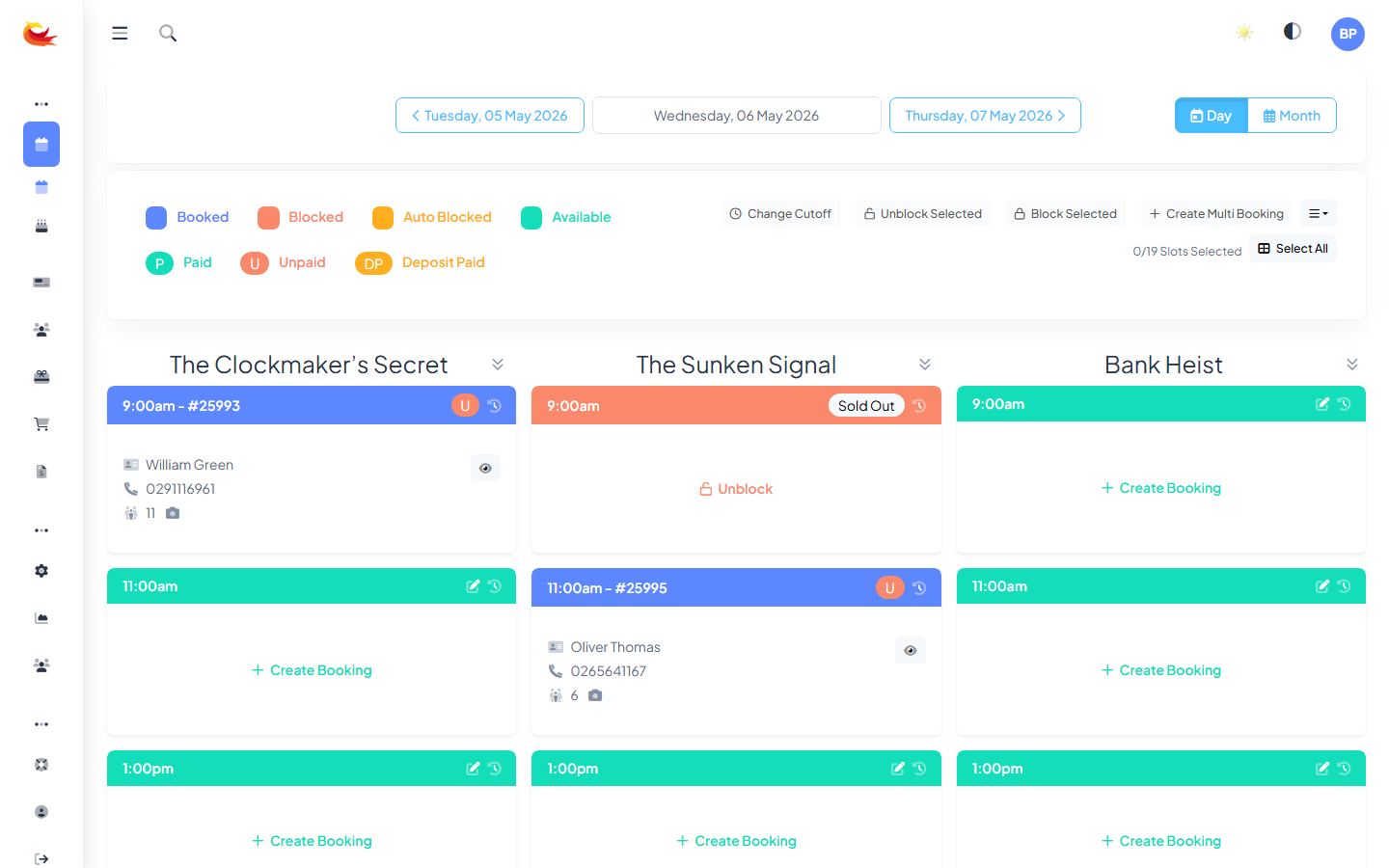Viewport: 1389px width, 868px height.
Task: Open the hamburger menu in the top bar
Action: pyautogui.click(x=120, y=33)
